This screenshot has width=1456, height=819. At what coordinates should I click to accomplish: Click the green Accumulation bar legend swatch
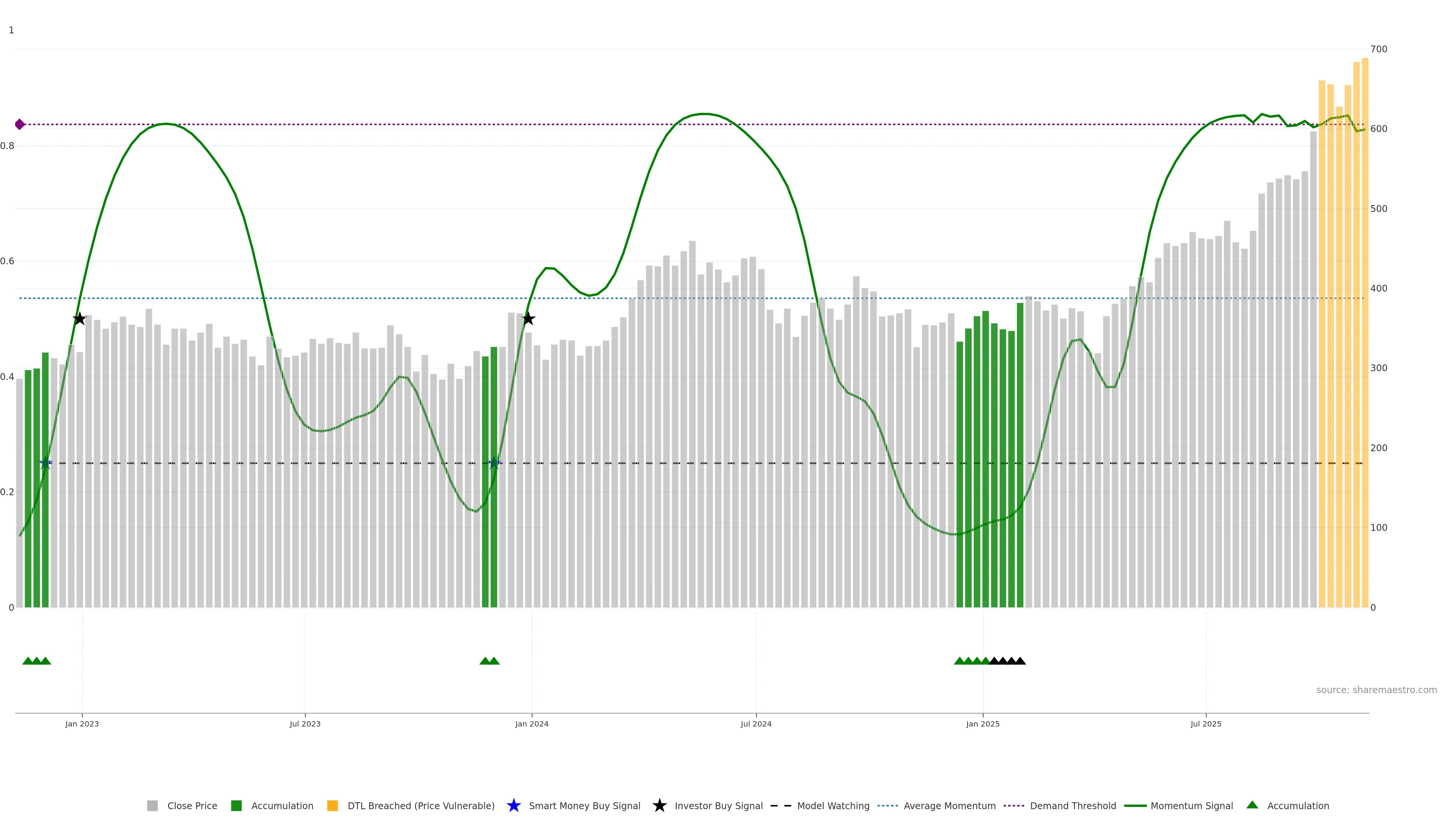tap(236, 805)
